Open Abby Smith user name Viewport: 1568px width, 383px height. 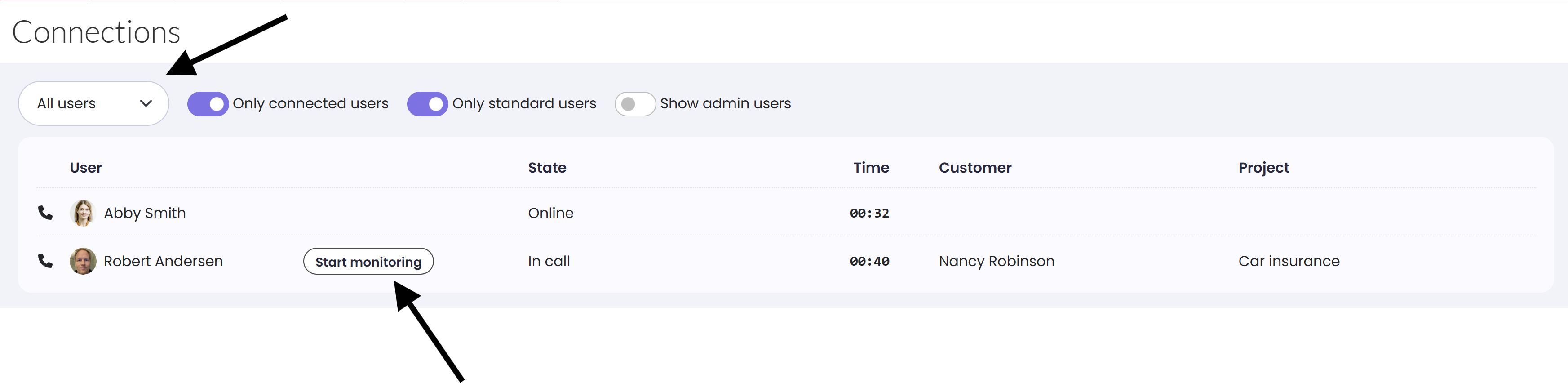tap(144, 213)
